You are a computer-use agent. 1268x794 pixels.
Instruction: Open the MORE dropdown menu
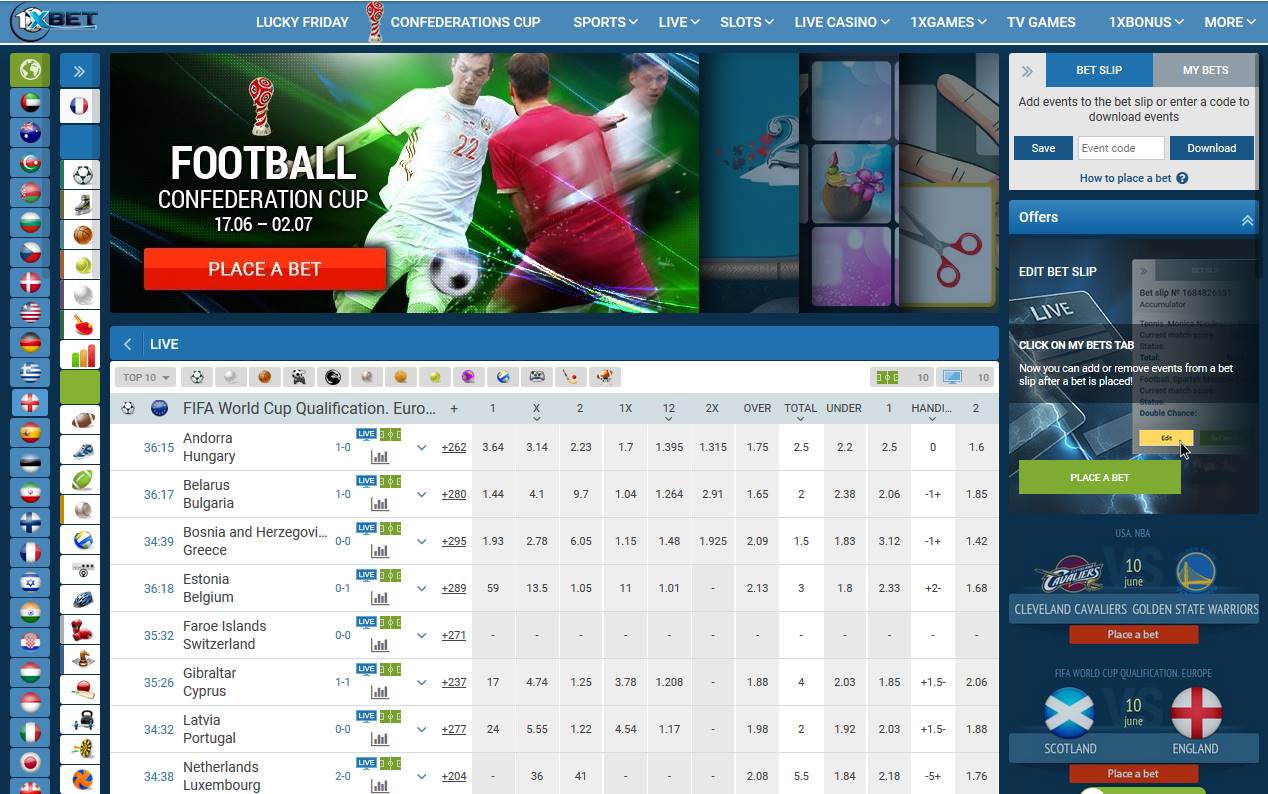pos(1230,22)
